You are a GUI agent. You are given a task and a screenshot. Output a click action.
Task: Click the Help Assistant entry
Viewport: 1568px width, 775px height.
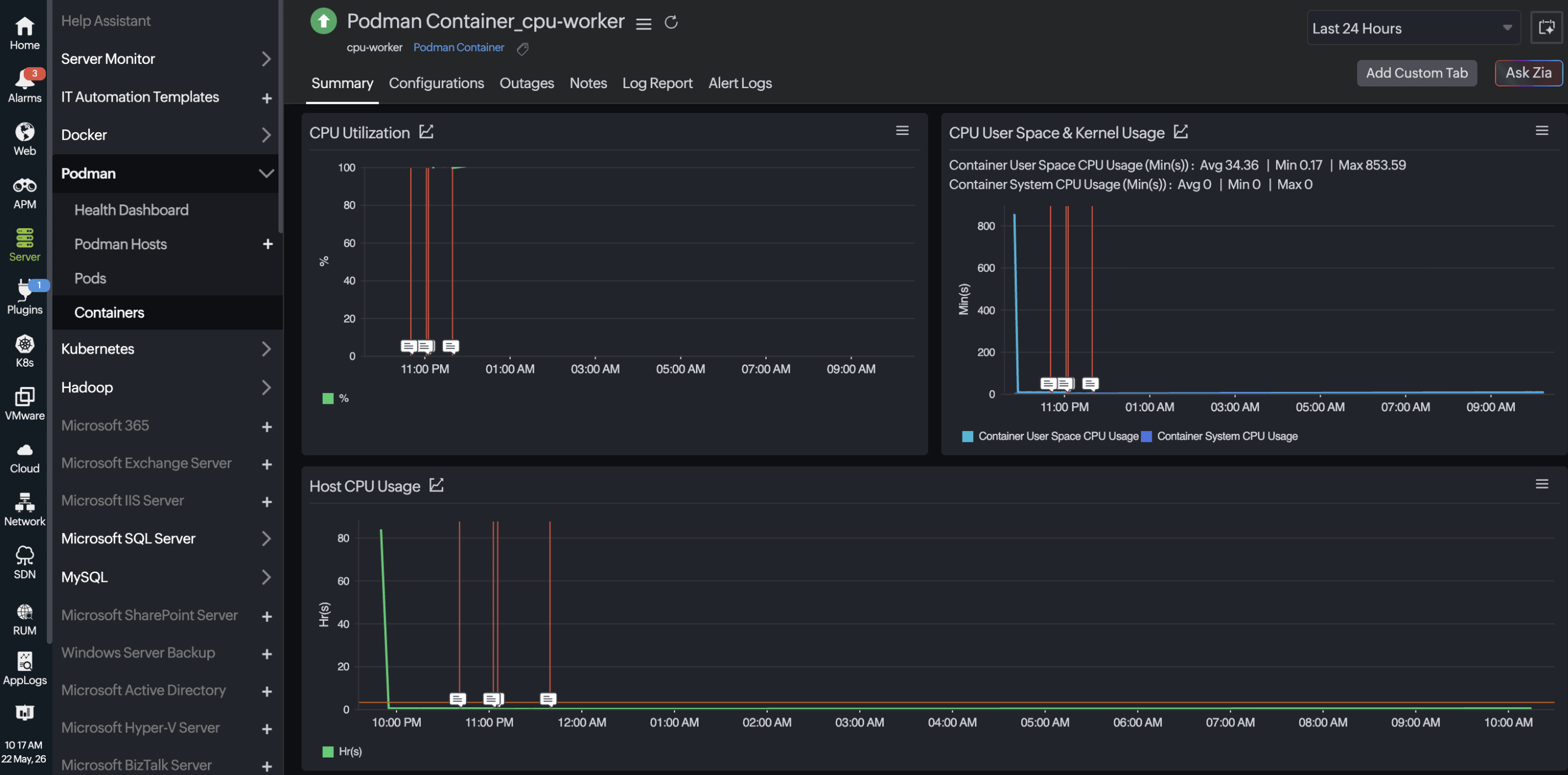click(x=105, y=21)
